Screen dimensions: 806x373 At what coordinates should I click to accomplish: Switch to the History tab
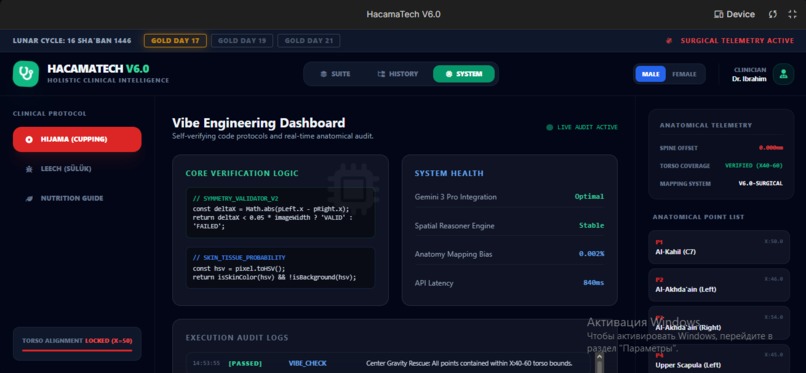tap(397, 74)
